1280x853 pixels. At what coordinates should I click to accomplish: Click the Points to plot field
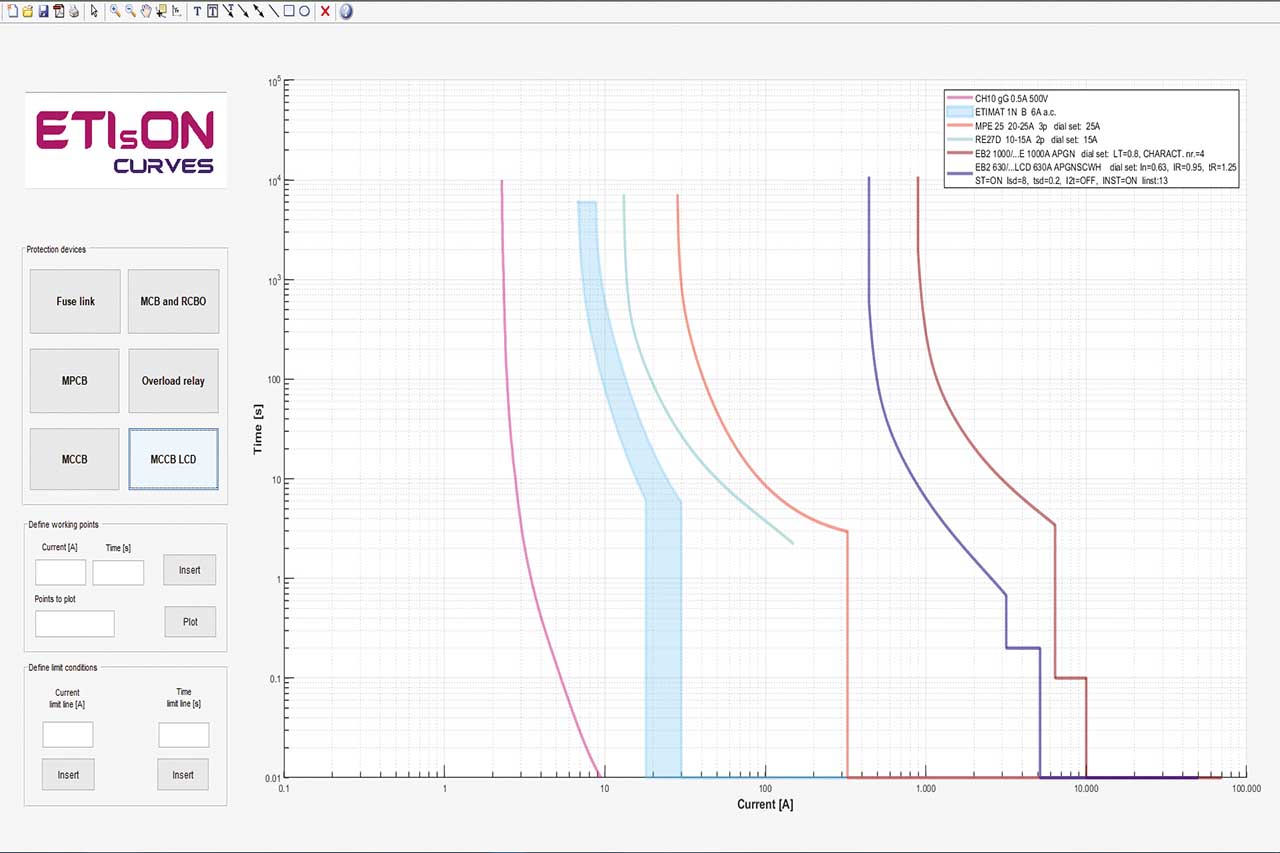click(75, 624)
